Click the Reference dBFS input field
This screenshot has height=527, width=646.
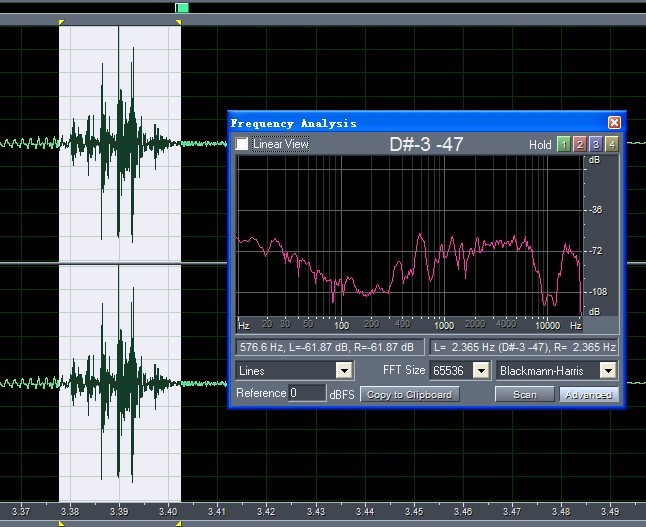coord(306,394)
